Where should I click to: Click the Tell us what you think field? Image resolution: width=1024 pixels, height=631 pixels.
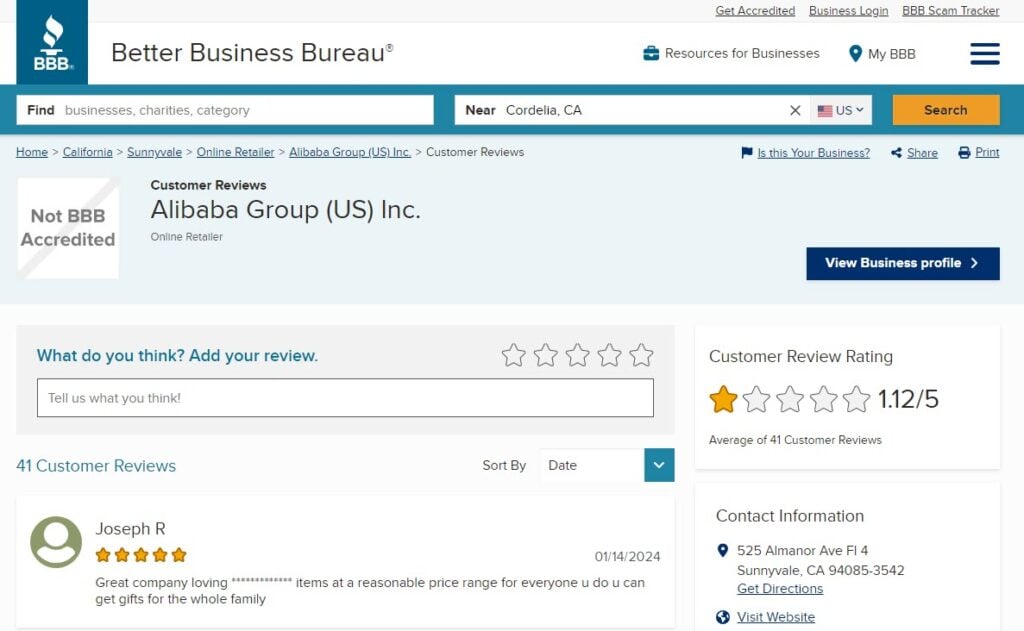(x=345, y=398)
